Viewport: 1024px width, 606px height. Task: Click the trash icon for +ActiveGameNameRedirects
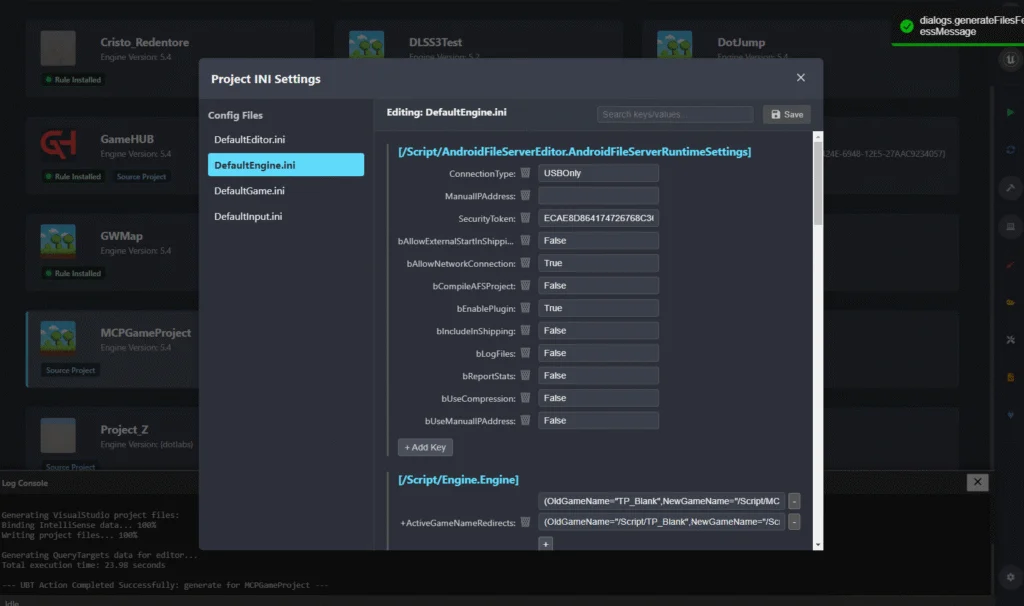click(x=525, y=522)
